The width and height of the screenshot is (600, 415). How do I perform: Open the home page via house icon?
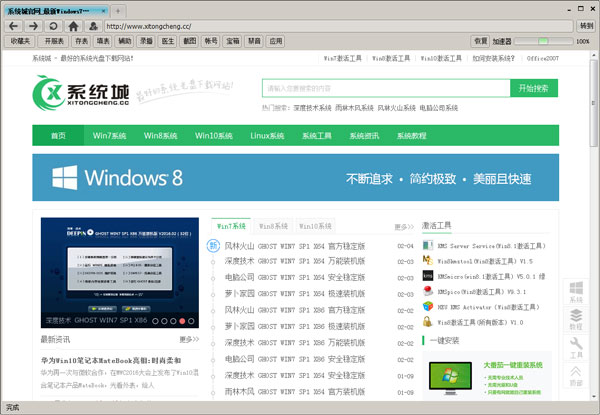coord(73,26)
